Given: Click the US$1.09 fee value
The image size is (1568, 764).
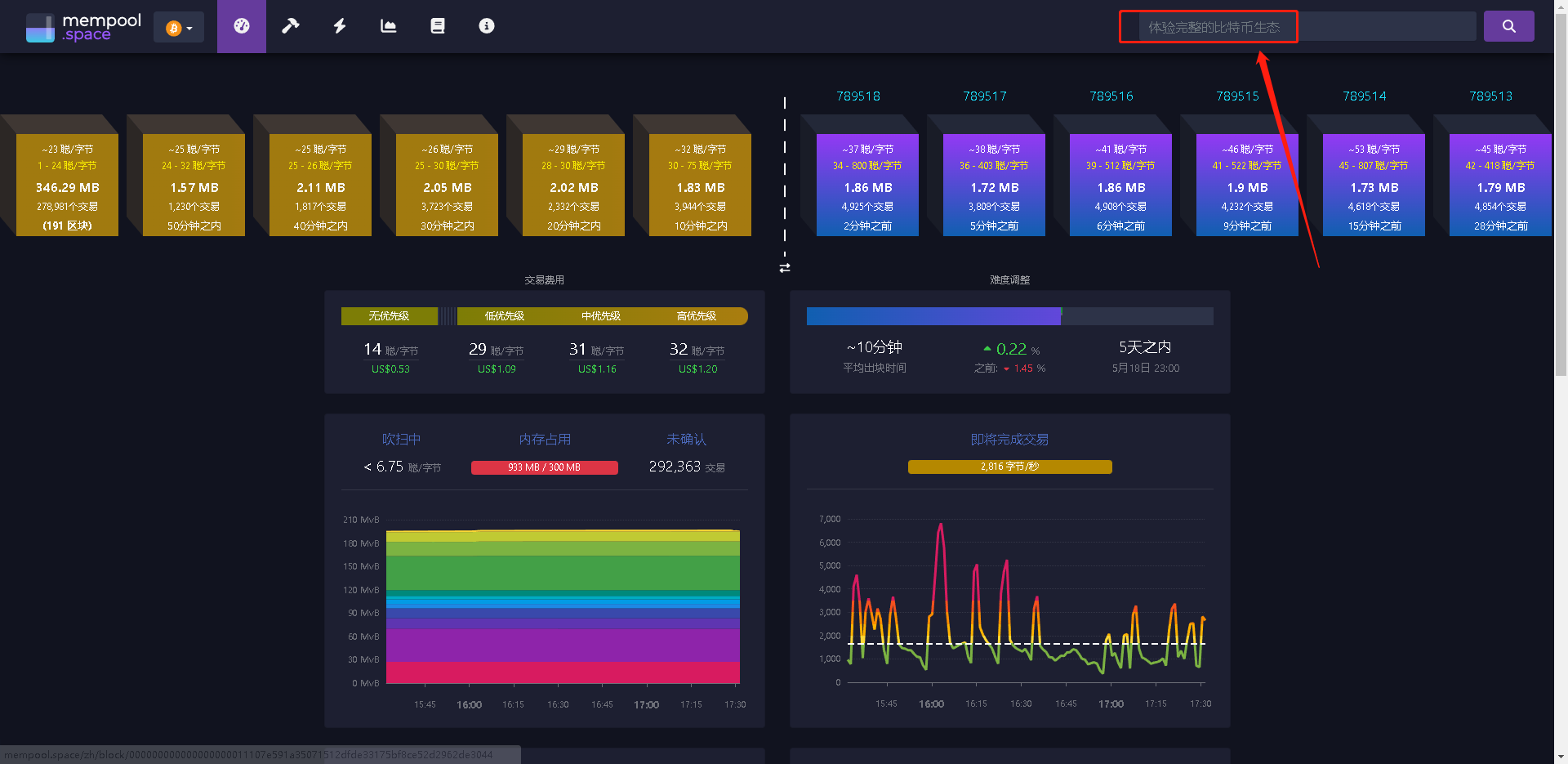Looking at the screenshot, I should coord(497,369).
